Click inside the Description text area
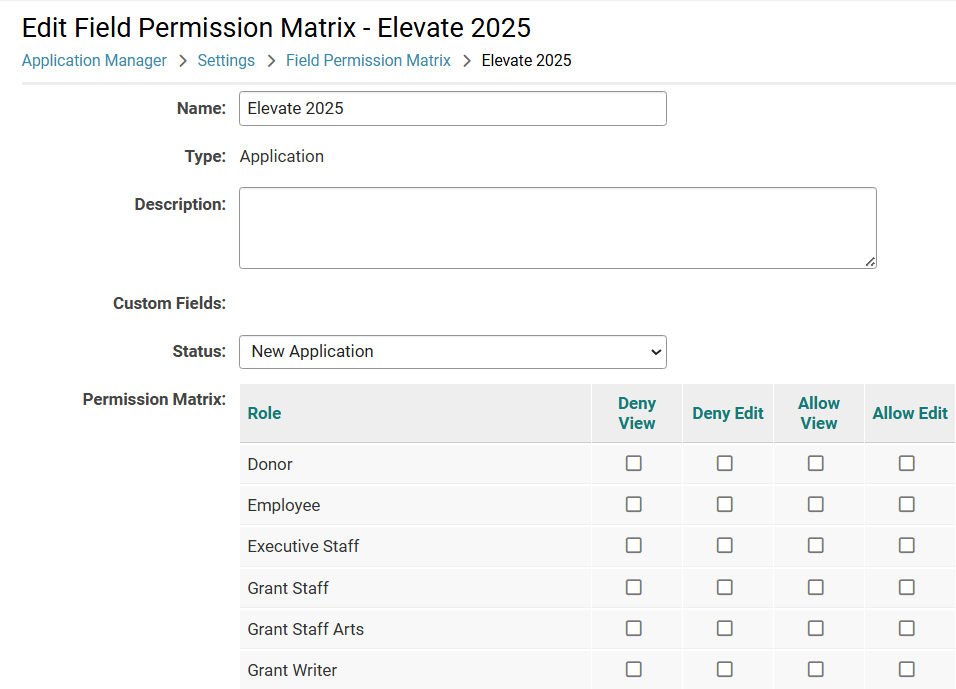This screenshot has height=689, width=956. [x=557, y=228]
